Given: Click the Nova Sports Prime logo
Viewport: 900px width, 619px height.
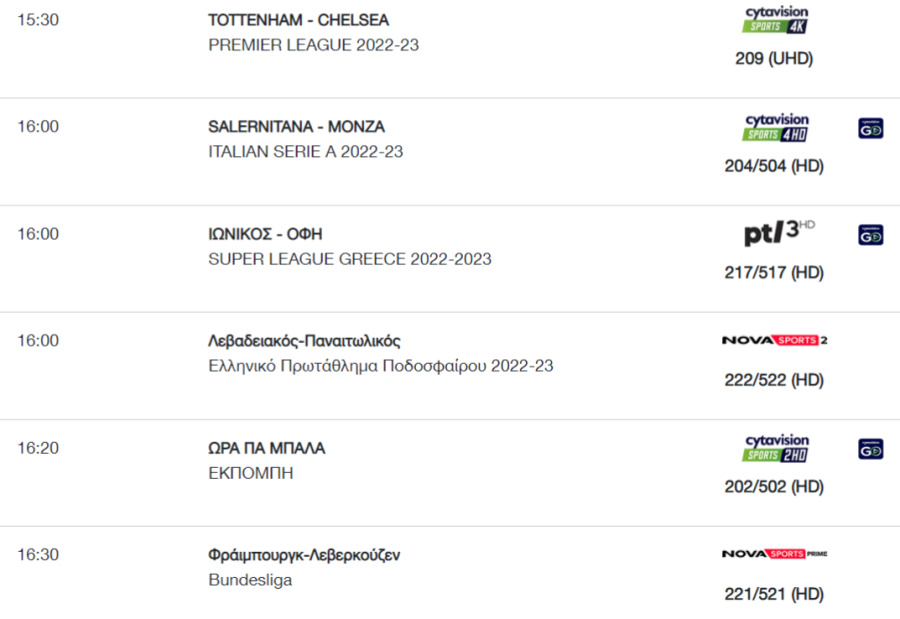Looking at the screenshot, I should 775,554.
